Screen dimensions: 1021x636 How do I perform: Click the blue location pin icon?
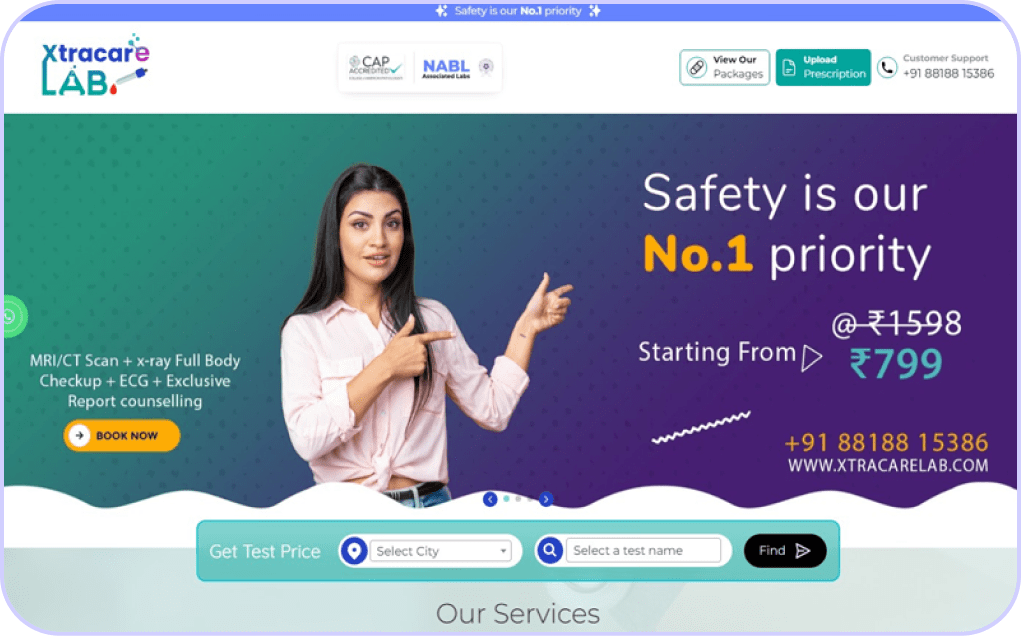point(354,551)
